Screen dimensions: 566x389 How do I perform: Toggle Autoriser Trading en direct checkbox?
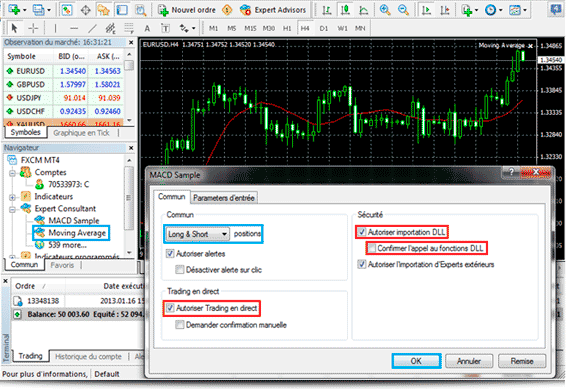tap(170, 308)
